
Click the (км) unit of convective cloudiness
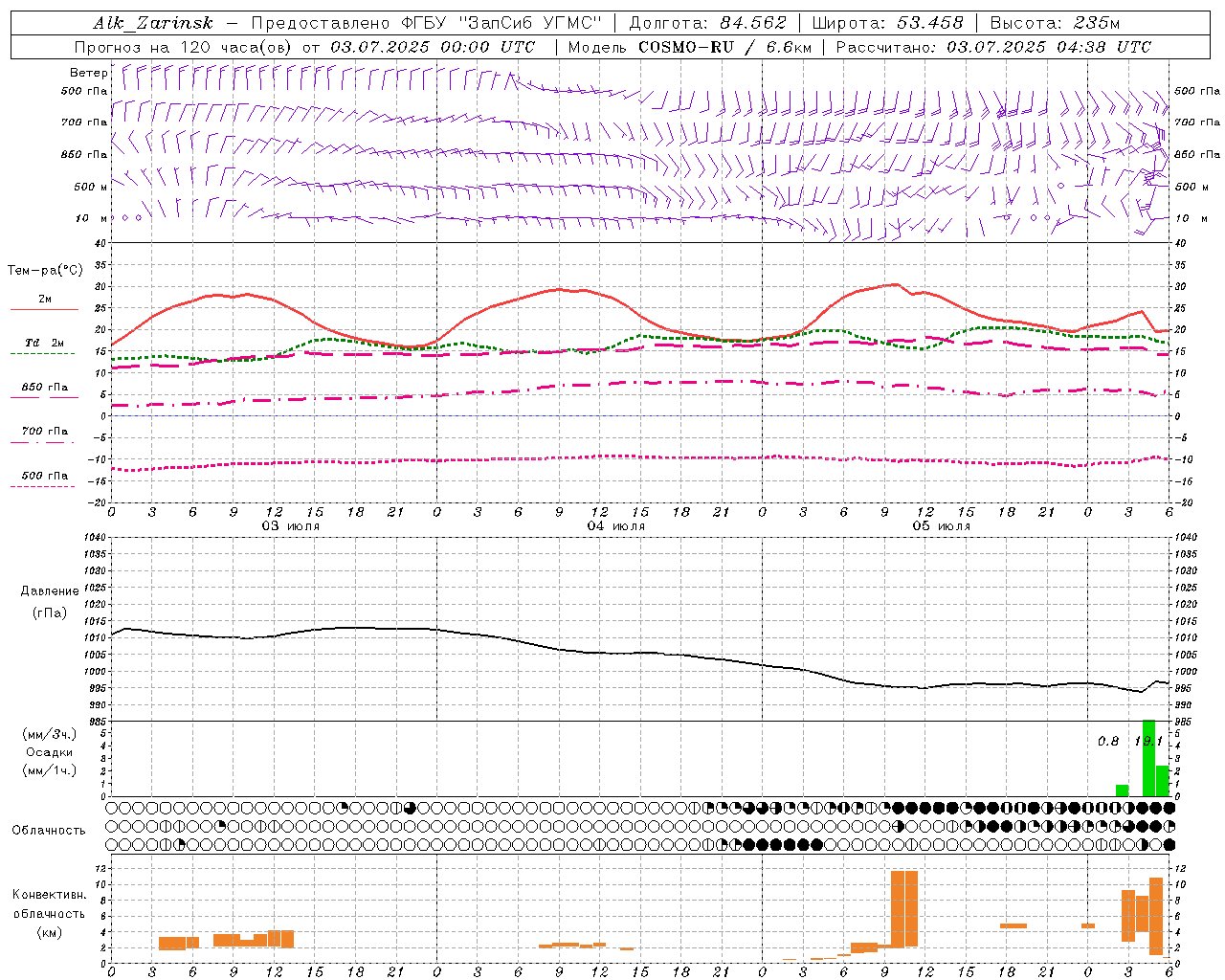(50, 932)
